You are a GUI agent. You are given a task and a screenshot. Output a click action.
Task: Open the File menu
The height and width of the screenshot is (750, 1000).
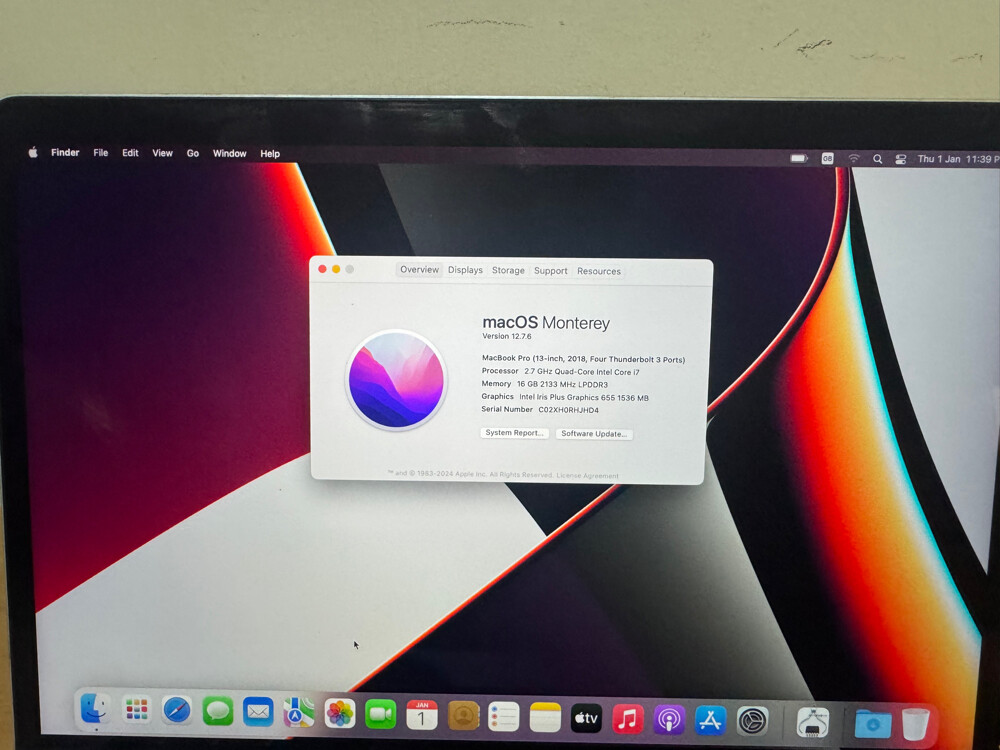101,153
